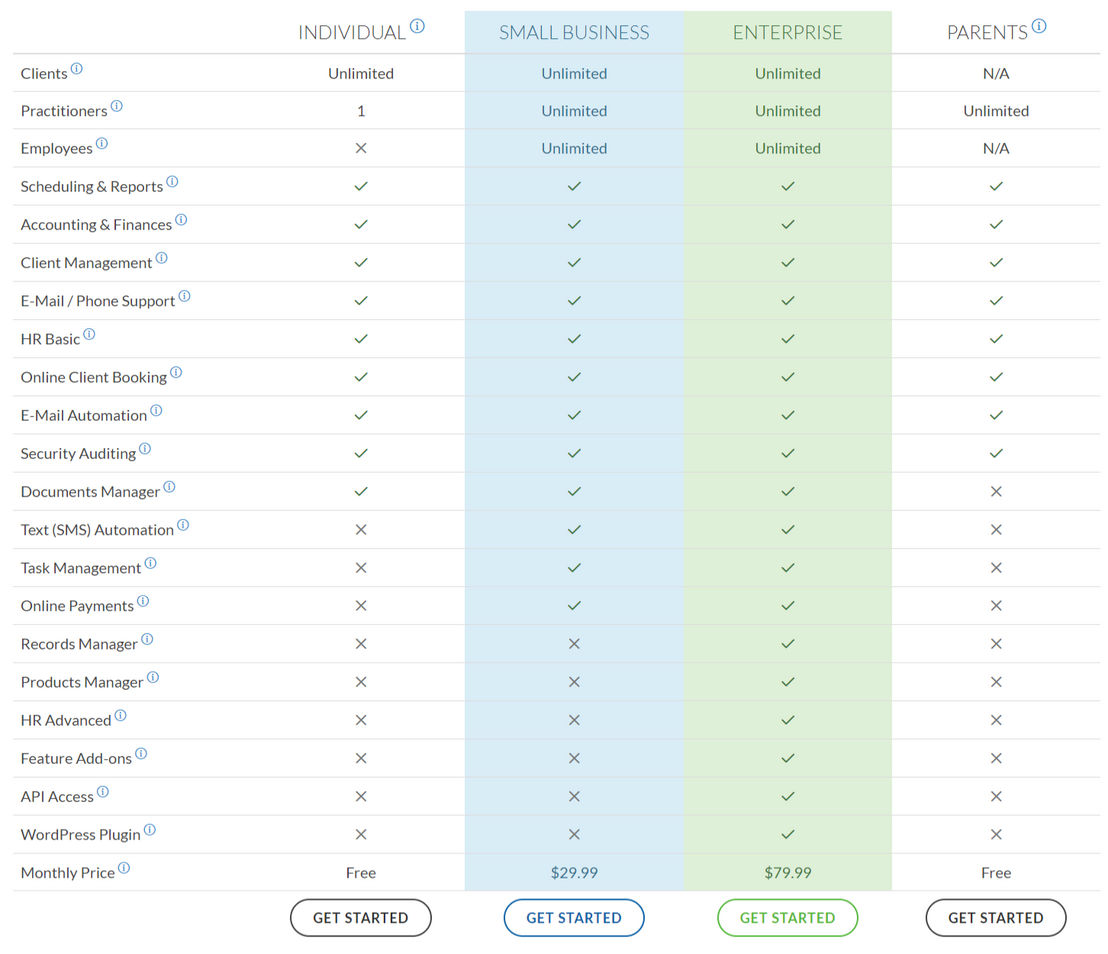Click Small Business X in Records Manager row
Image resolution: width=1108 pixels, height=954 pixels.
point(574,644)
